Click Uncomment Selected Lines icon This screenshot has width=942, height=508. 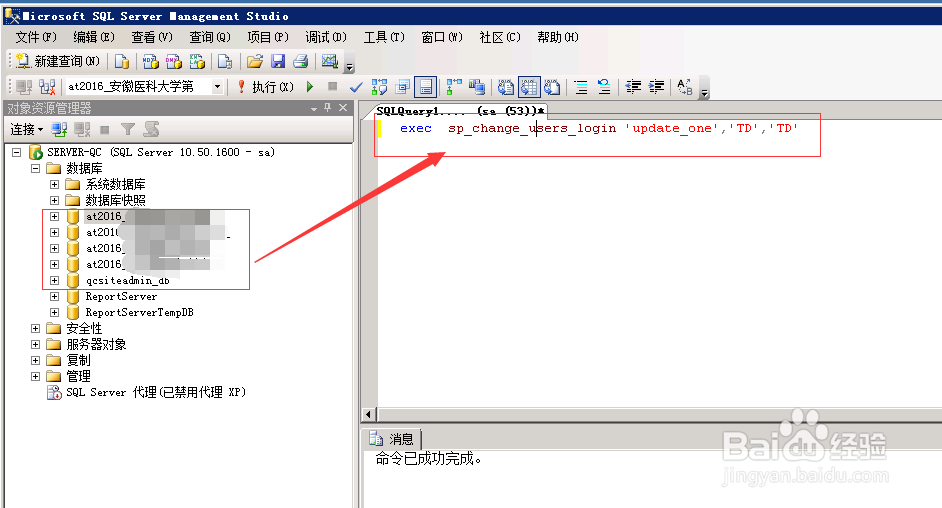pos(604,87)
